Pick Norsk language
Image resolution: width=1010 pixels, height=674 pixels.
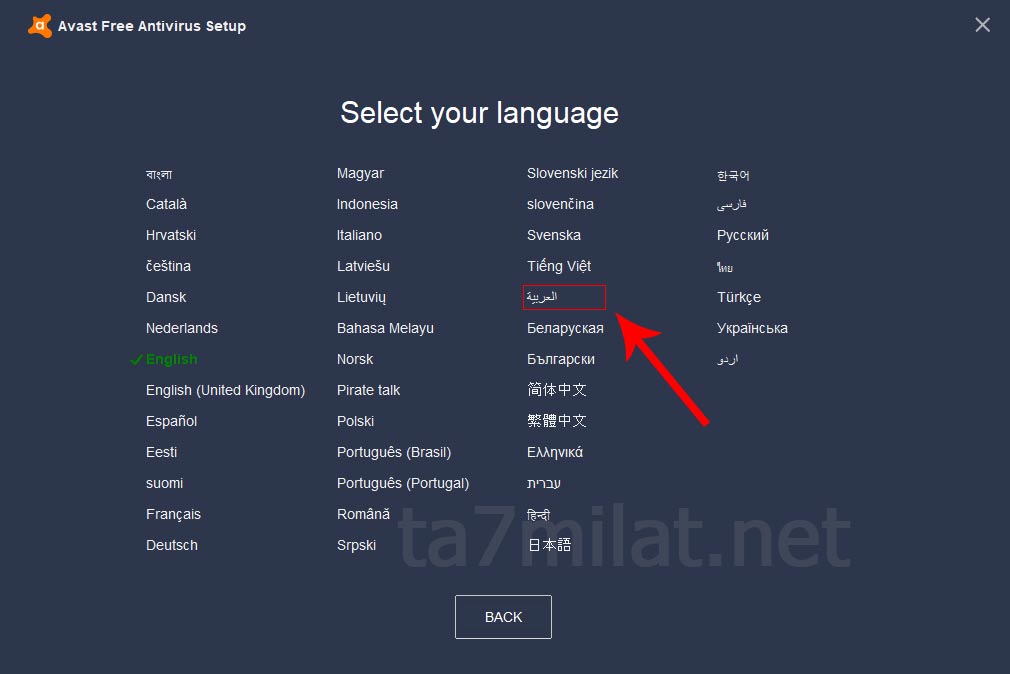tap(355, 359)
